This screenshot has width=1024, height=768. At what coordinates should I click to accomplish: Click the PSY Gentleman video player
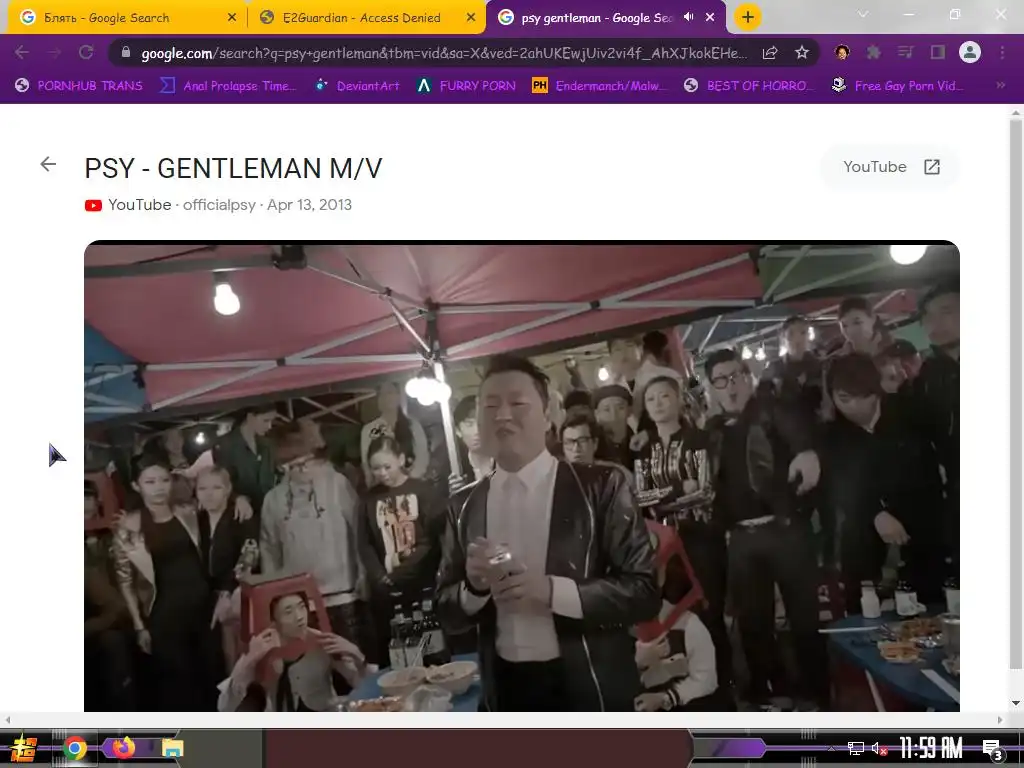522,476
